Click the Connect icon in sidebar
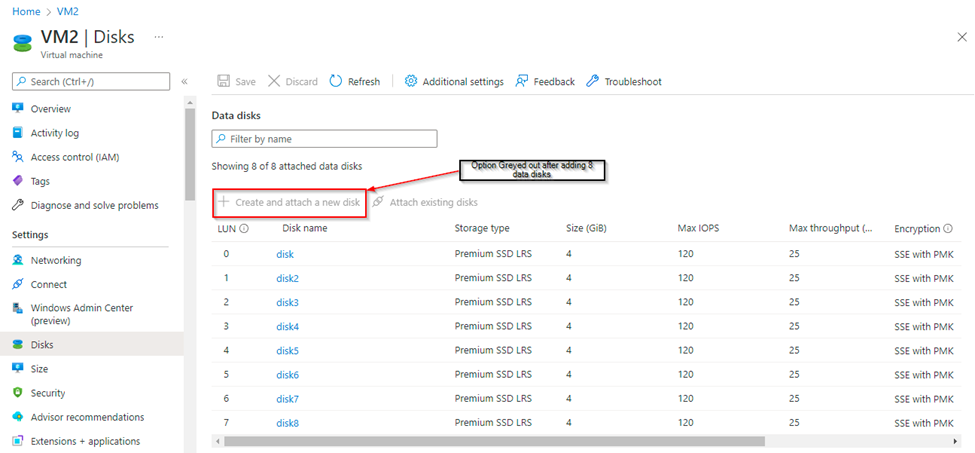The image size is (975, 453). (x=18, y=285)
